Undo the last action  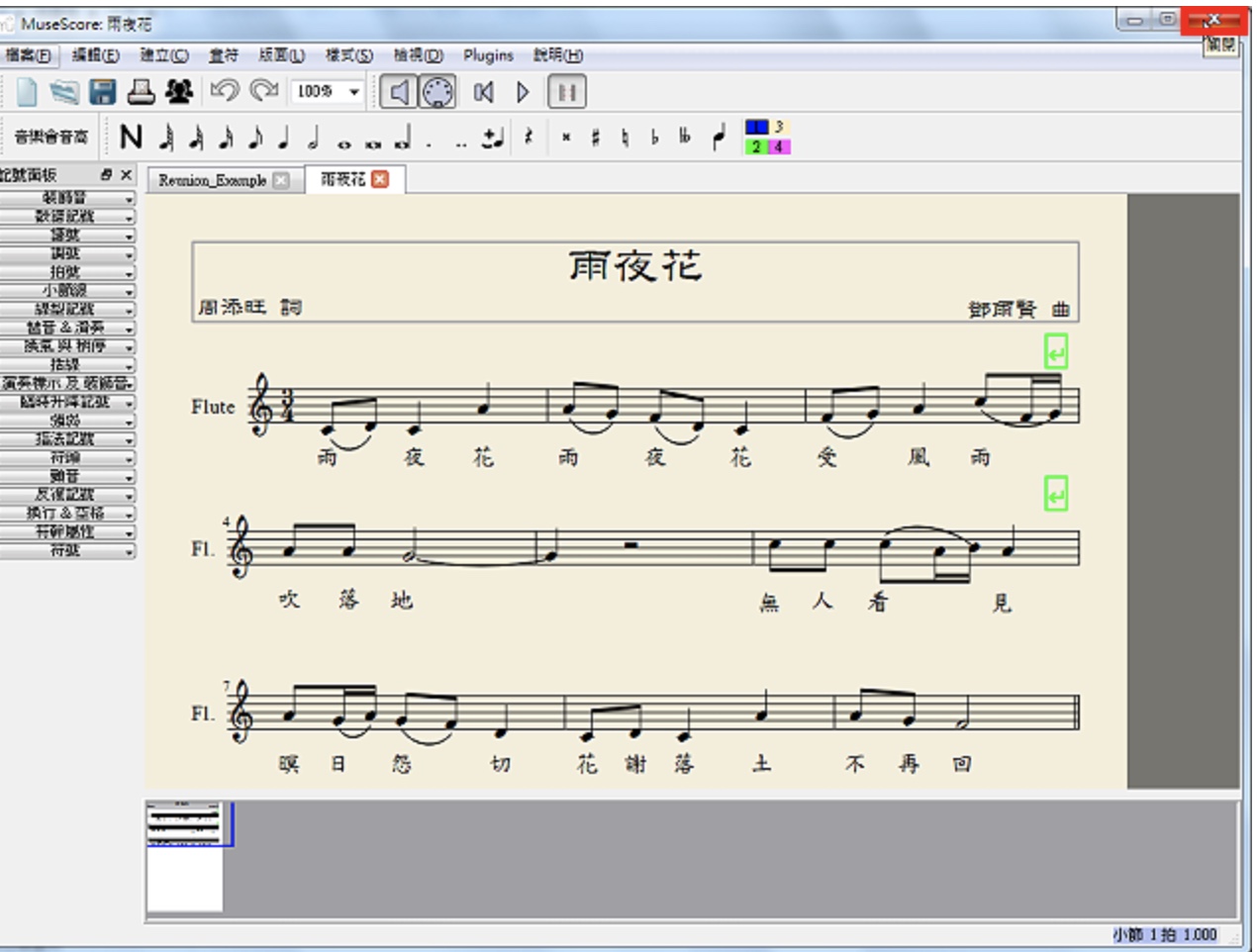tap(225, 92)
